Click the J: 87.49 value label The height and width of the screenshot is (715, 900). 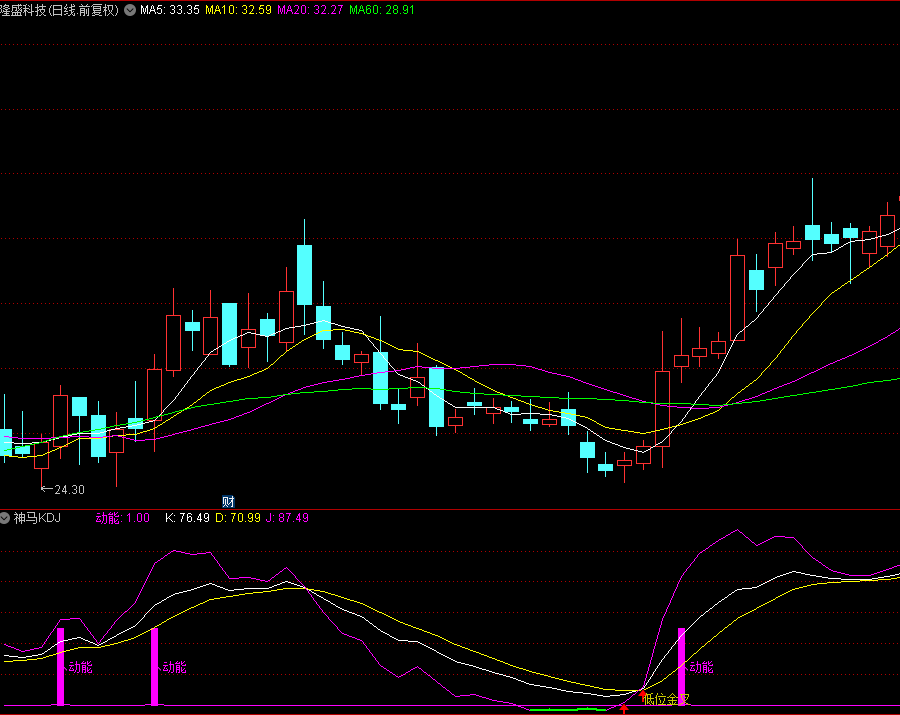(x=287, y=518)
